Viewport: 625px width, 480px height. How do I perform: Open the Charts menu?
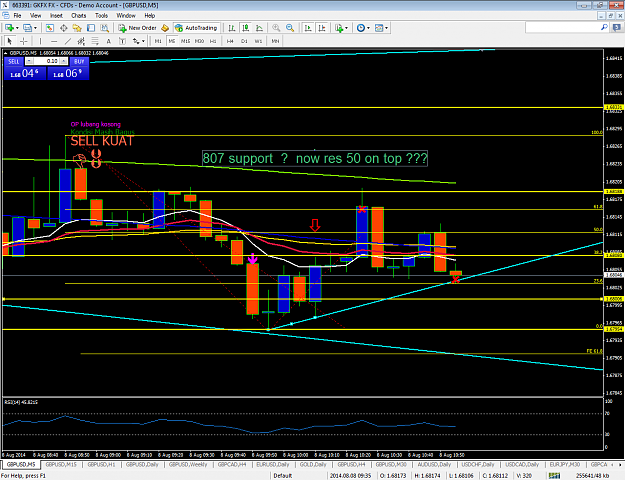[79, 16]
